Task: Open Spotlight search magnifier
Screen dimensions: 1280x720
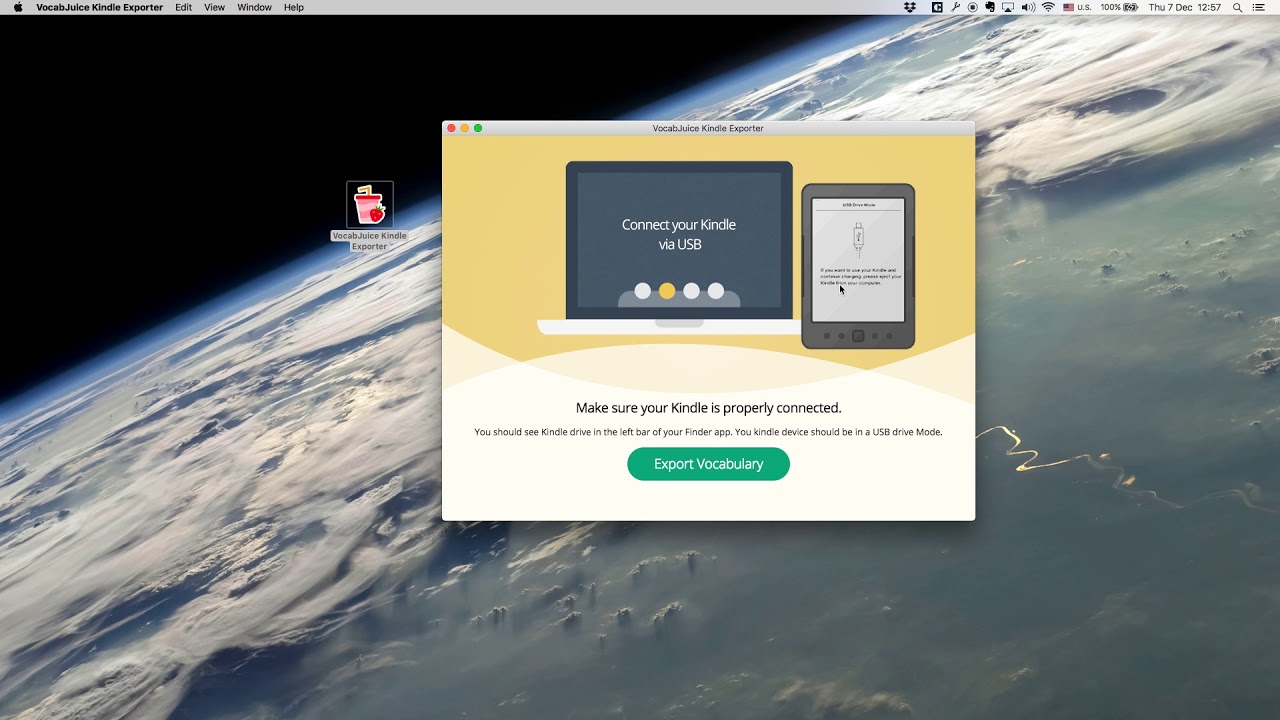Action: 1237,7
